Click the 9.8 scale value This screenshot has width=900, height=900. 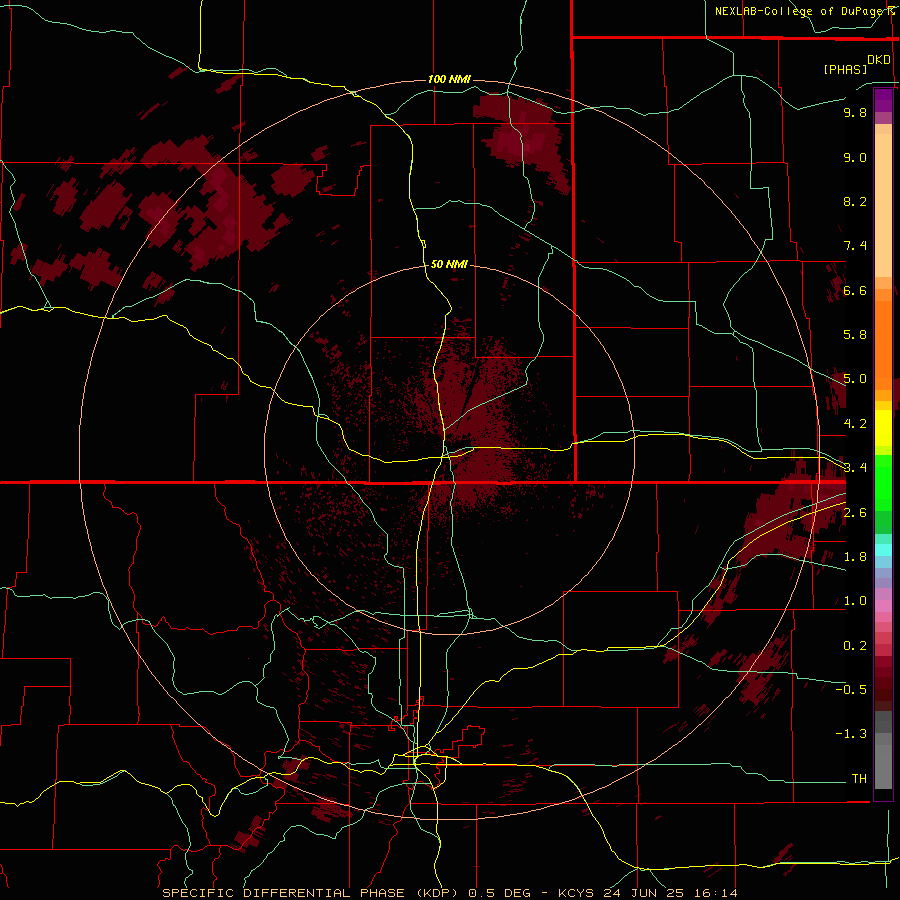855,112
